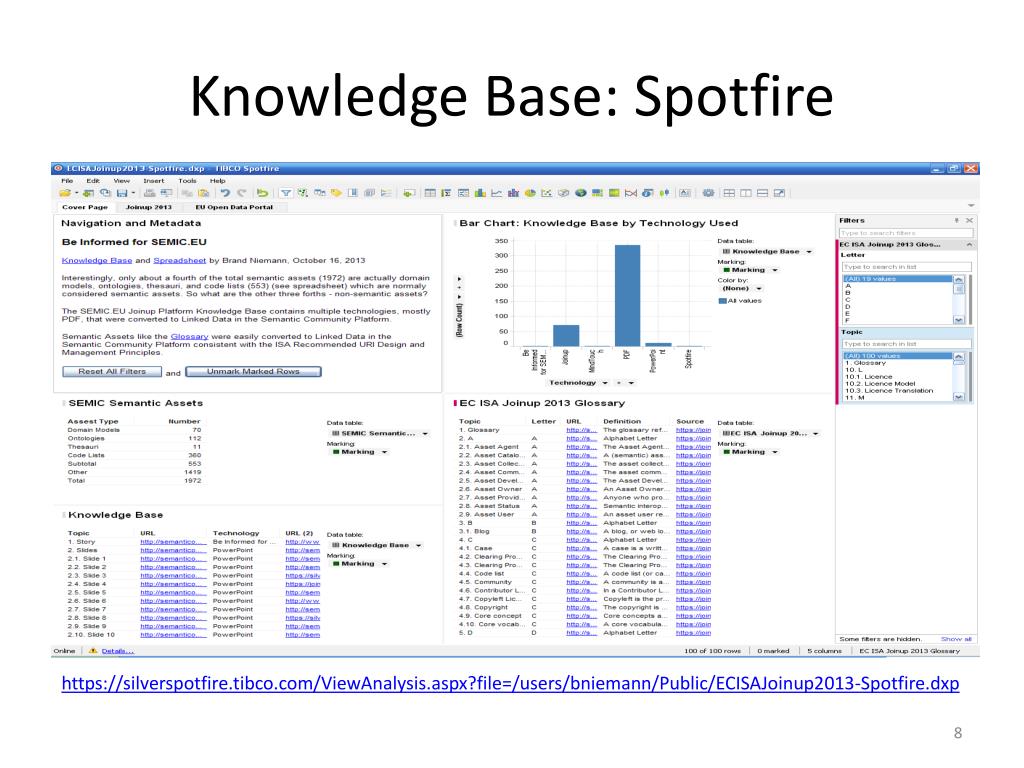Open the Glossary hyperlink
1024x768 pixels.
(x=189, y=336)
